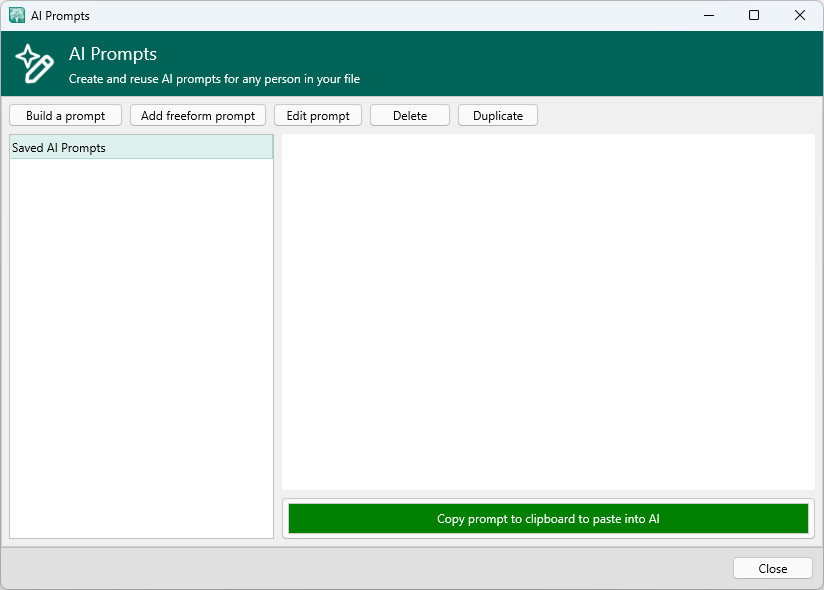Click the 'Create and reuse AI prompts' subtitle
The height and width of the screenshot is (590, 824).
[x=214, y=78]
